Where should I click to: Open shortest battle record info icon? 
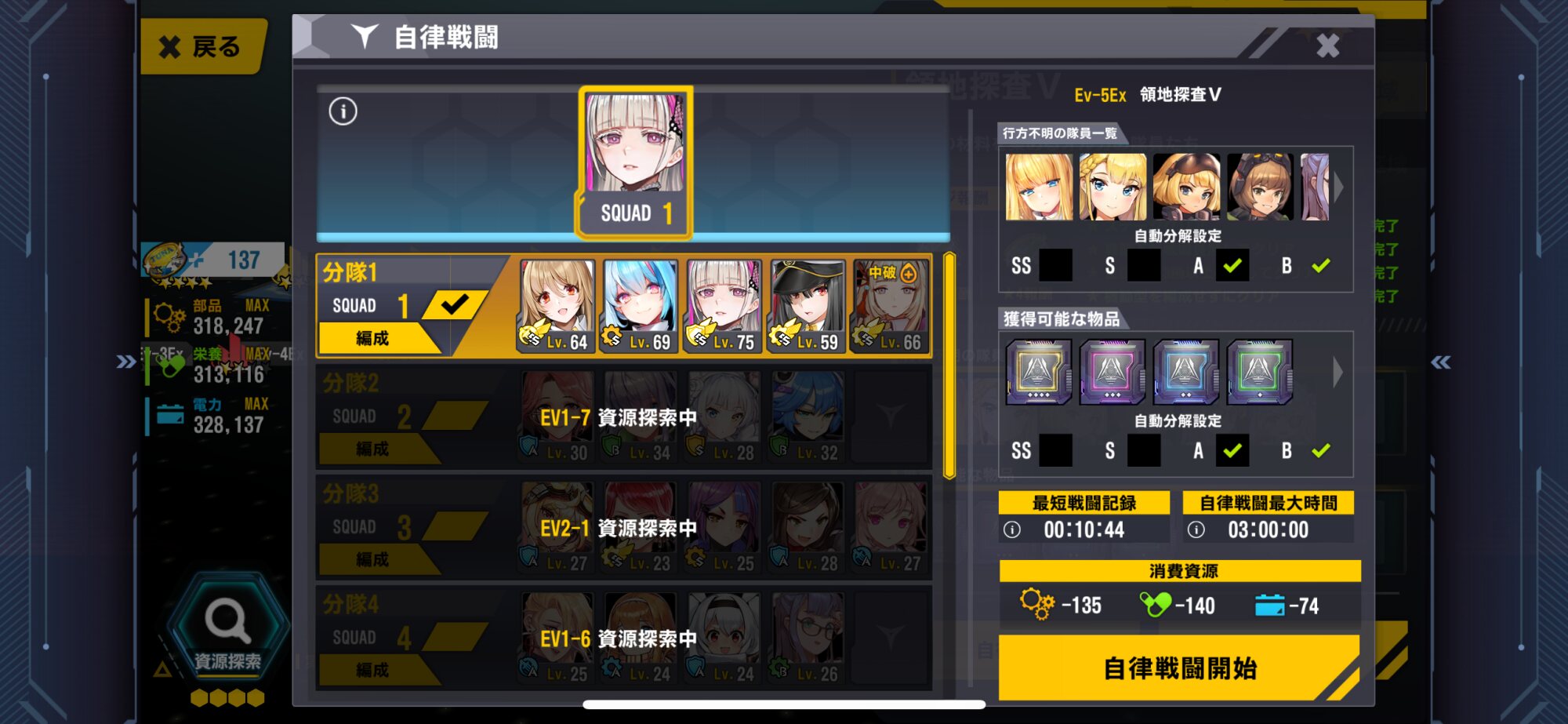point(1012,530)
